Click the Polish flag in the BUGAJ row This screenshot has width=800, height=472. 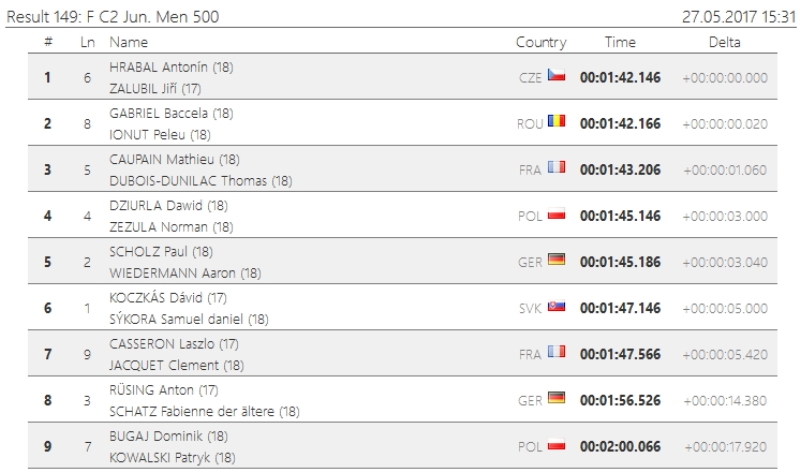556,446
